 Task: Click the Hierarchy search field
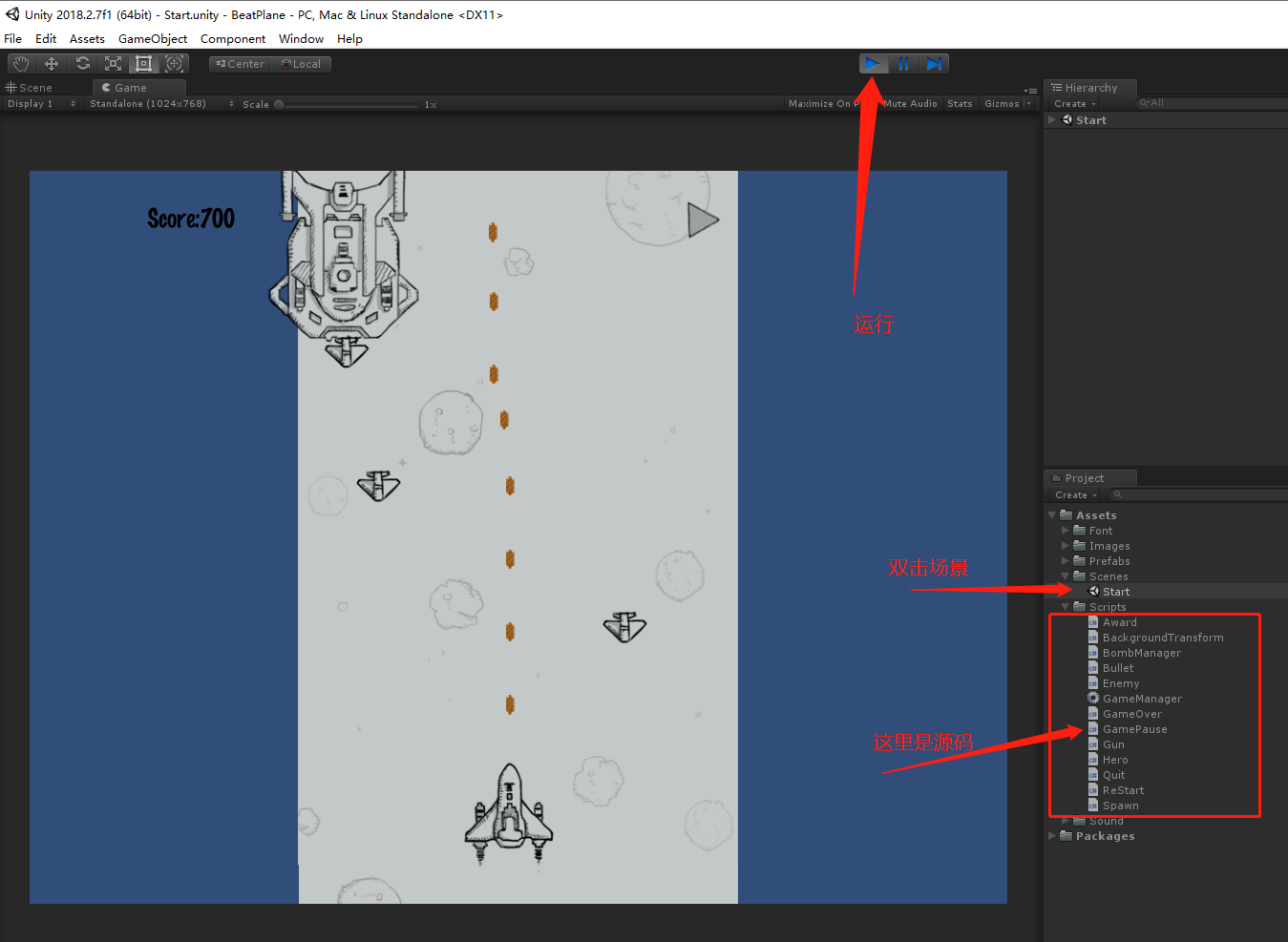point(1211,103)
